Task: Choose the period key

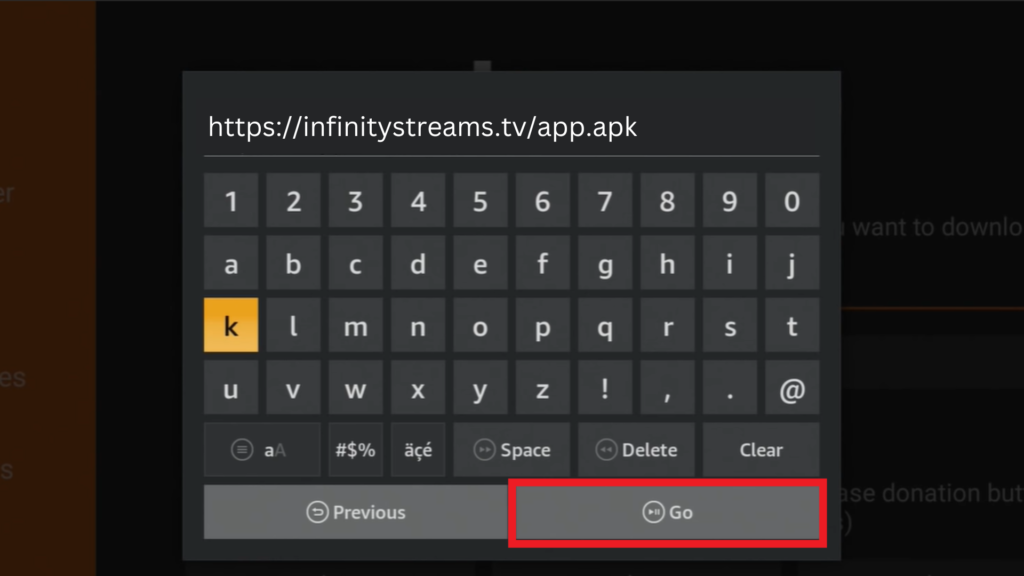Action: pos(729,388)
